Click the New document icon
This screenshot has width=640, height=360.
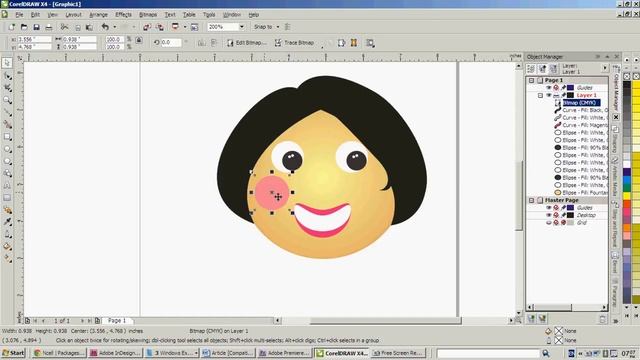click(x=11, y=27)
